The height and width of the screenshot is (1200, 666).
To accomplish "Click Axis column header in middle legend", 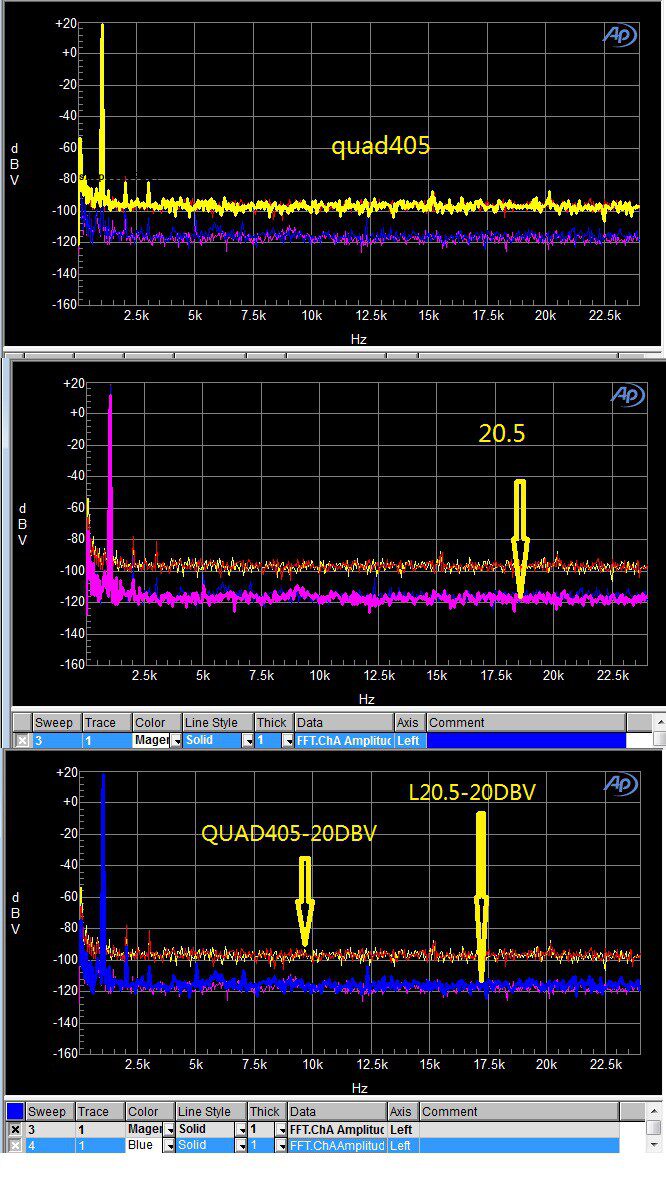I will [410, 722].
